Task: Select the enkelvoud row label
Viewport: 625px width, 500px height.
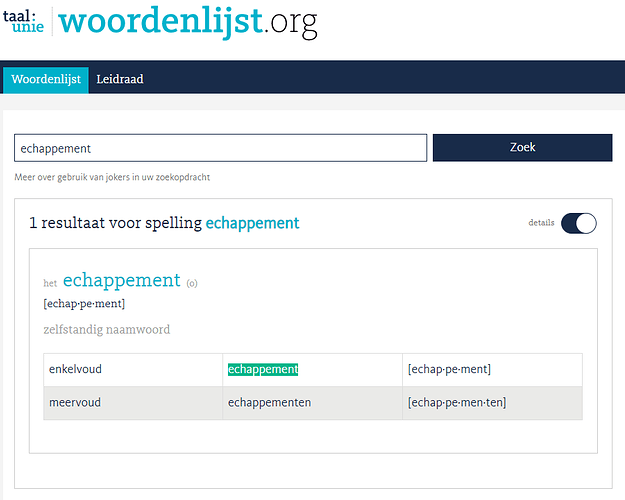Action: pos(76,369)
